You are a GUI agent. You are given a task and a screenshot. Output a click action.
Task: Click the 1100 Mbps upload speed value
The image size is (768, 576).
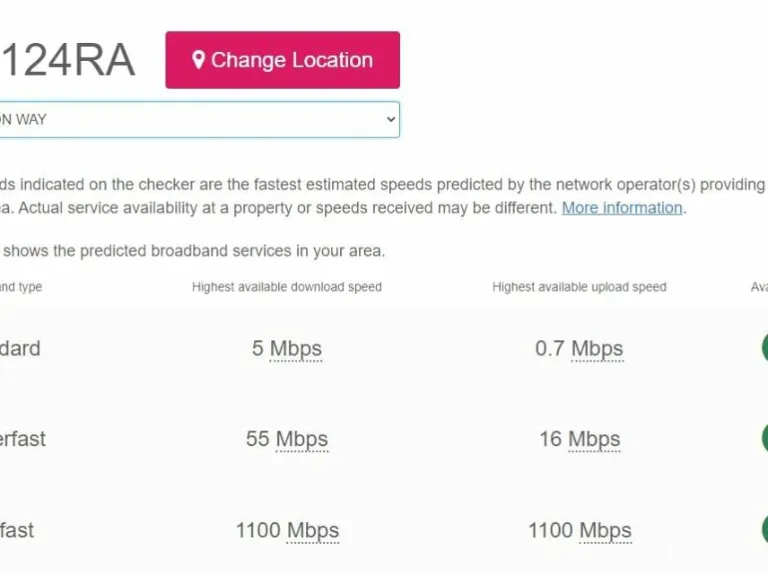coord(579,530)
